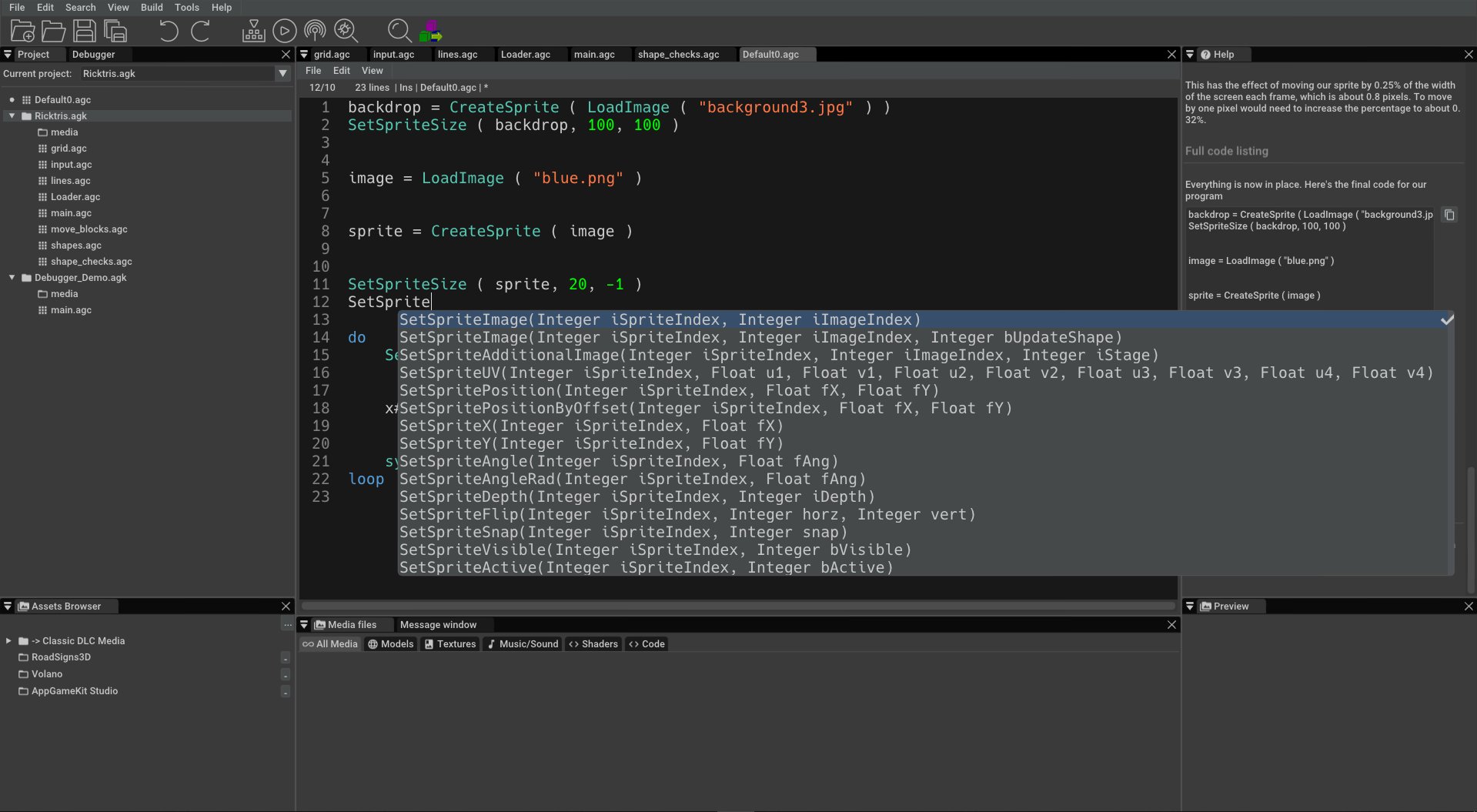Open the shape_checks.agc editor tab
The width and height of the screenshot is (1477, 812).
678,54
